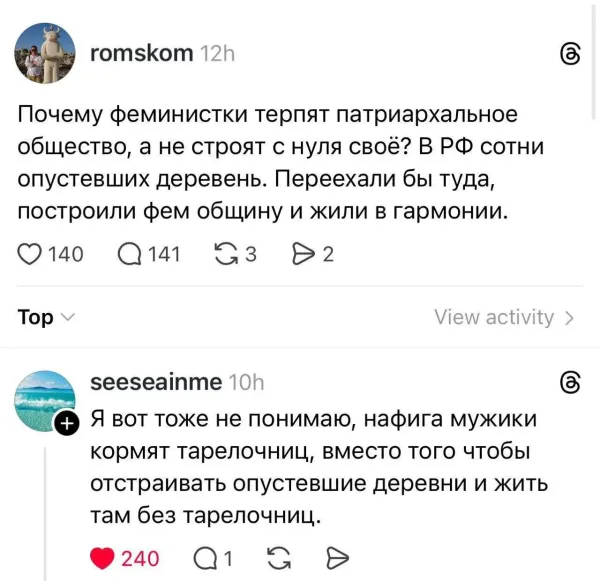Viewport: 600px width, 581px height.
Task: View the seeseainme wave avatar
Action: (44, 401)
